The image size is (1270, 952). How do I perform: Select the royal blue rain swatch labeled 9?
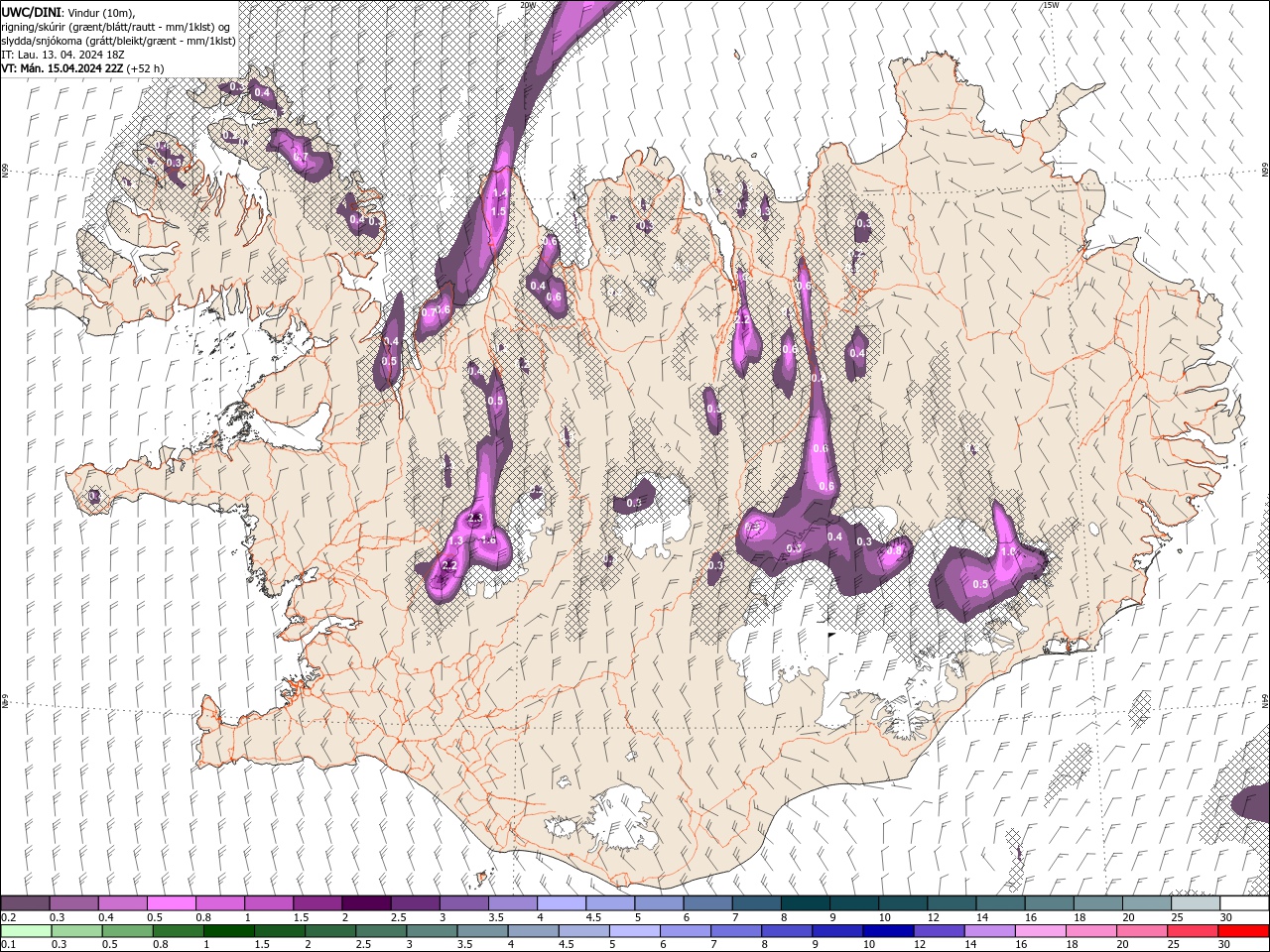pyautogui.click(x=836, y=931)
